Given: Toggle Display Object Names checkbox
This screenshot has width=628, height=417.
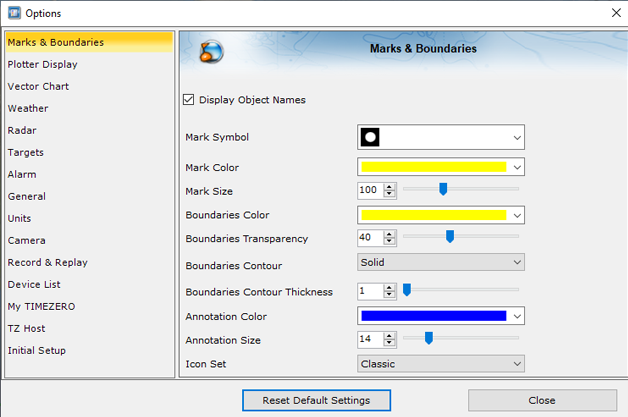Looking at the screenshot, I should 190,100.
